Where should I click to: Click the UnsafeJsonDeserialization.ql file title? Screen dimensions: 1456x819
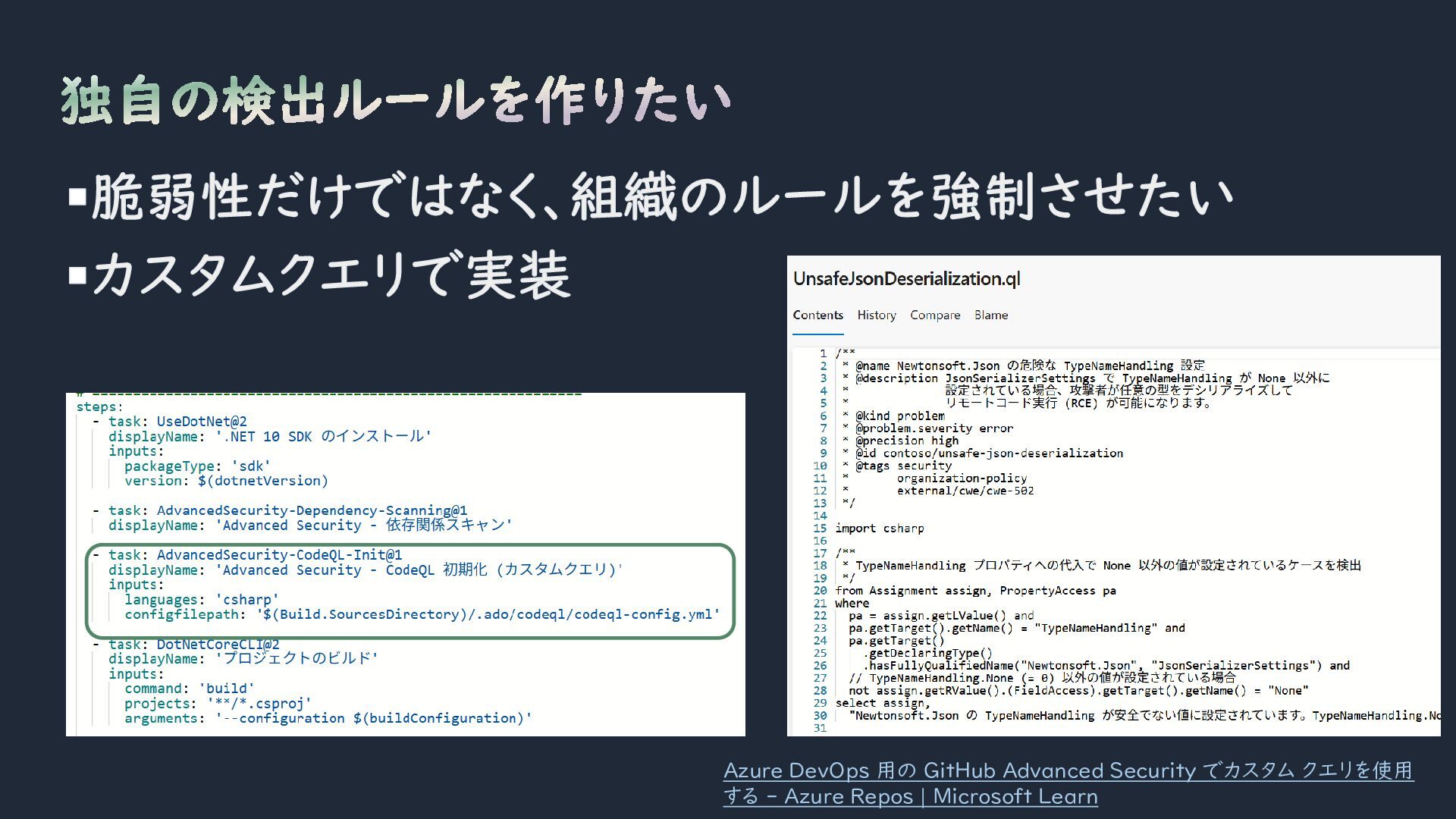[906, 279]
